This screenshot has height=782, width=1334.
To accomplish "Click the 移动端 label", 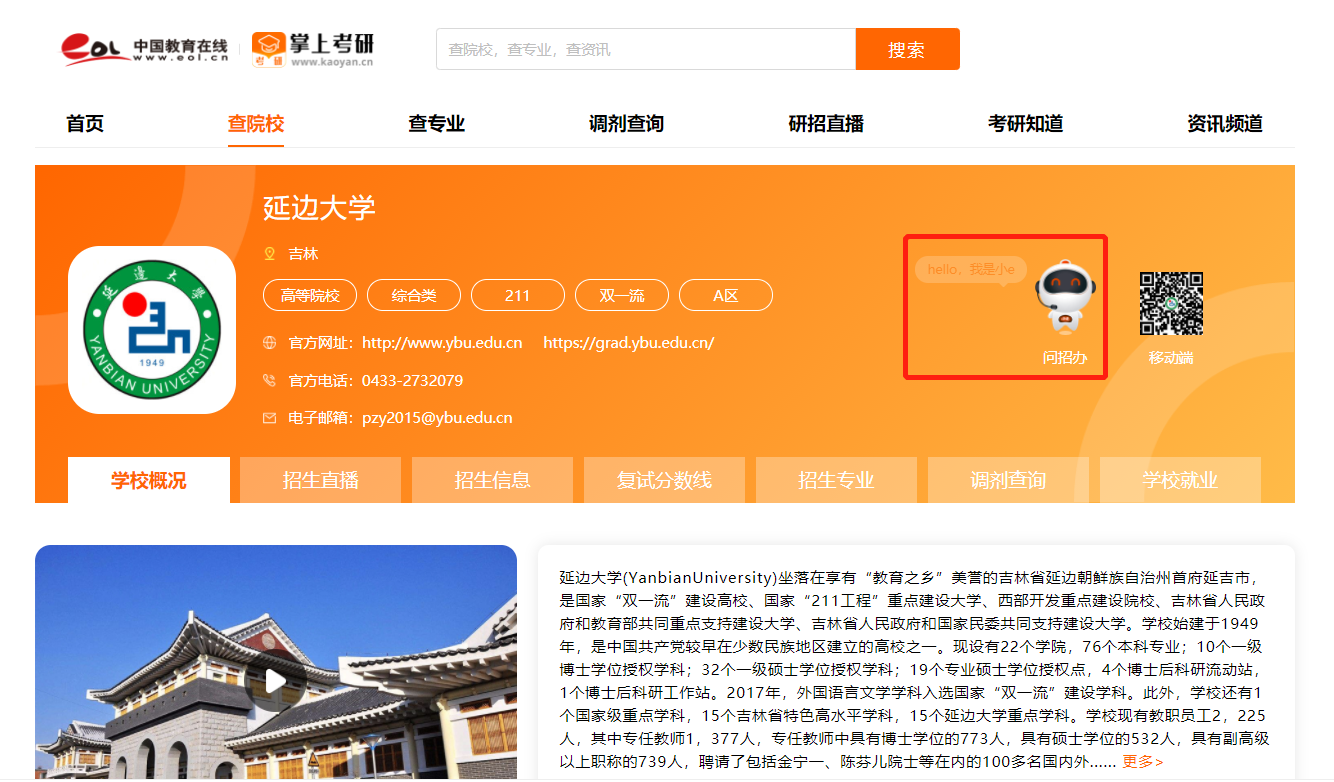I will pyautogui.click(x=1171, y=358).
